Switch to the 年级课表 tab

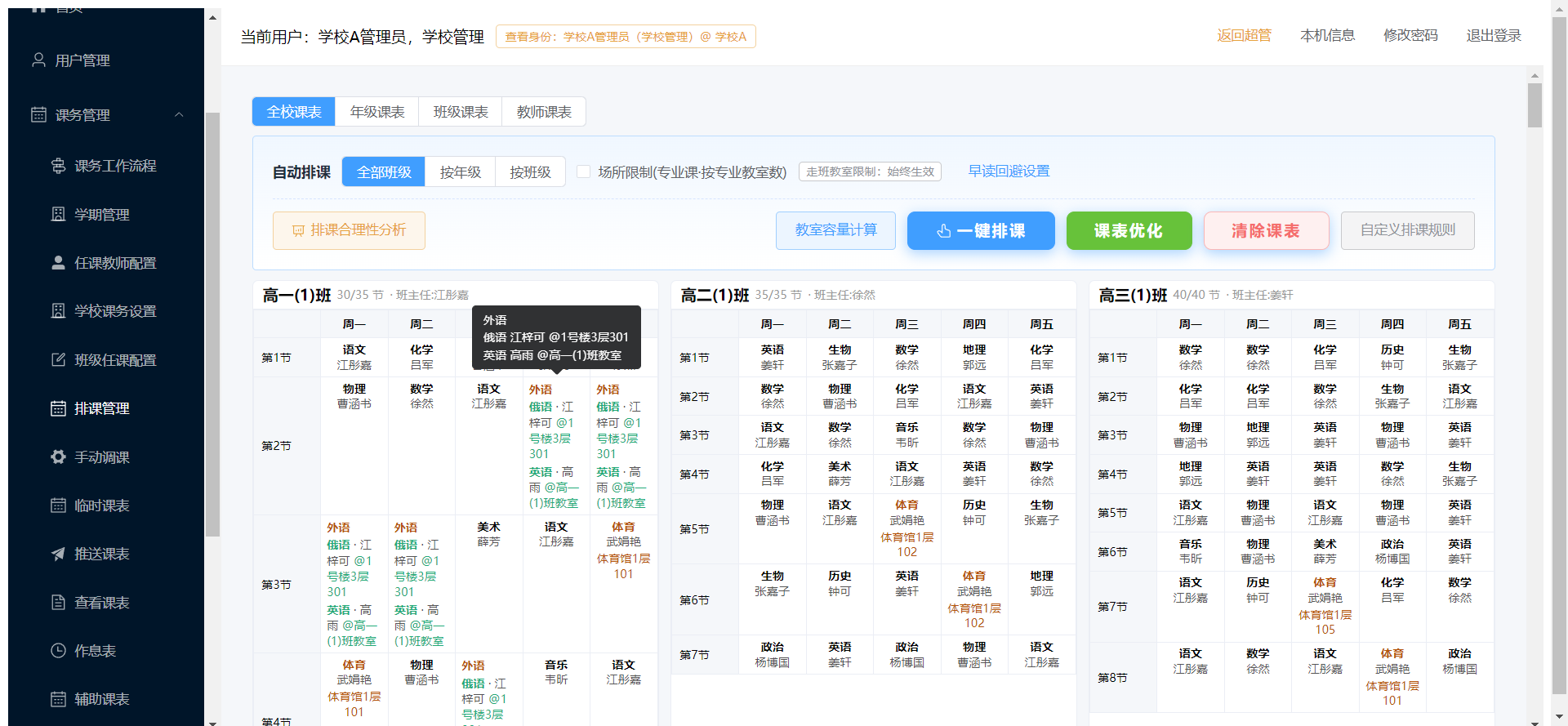coord(377,112)
